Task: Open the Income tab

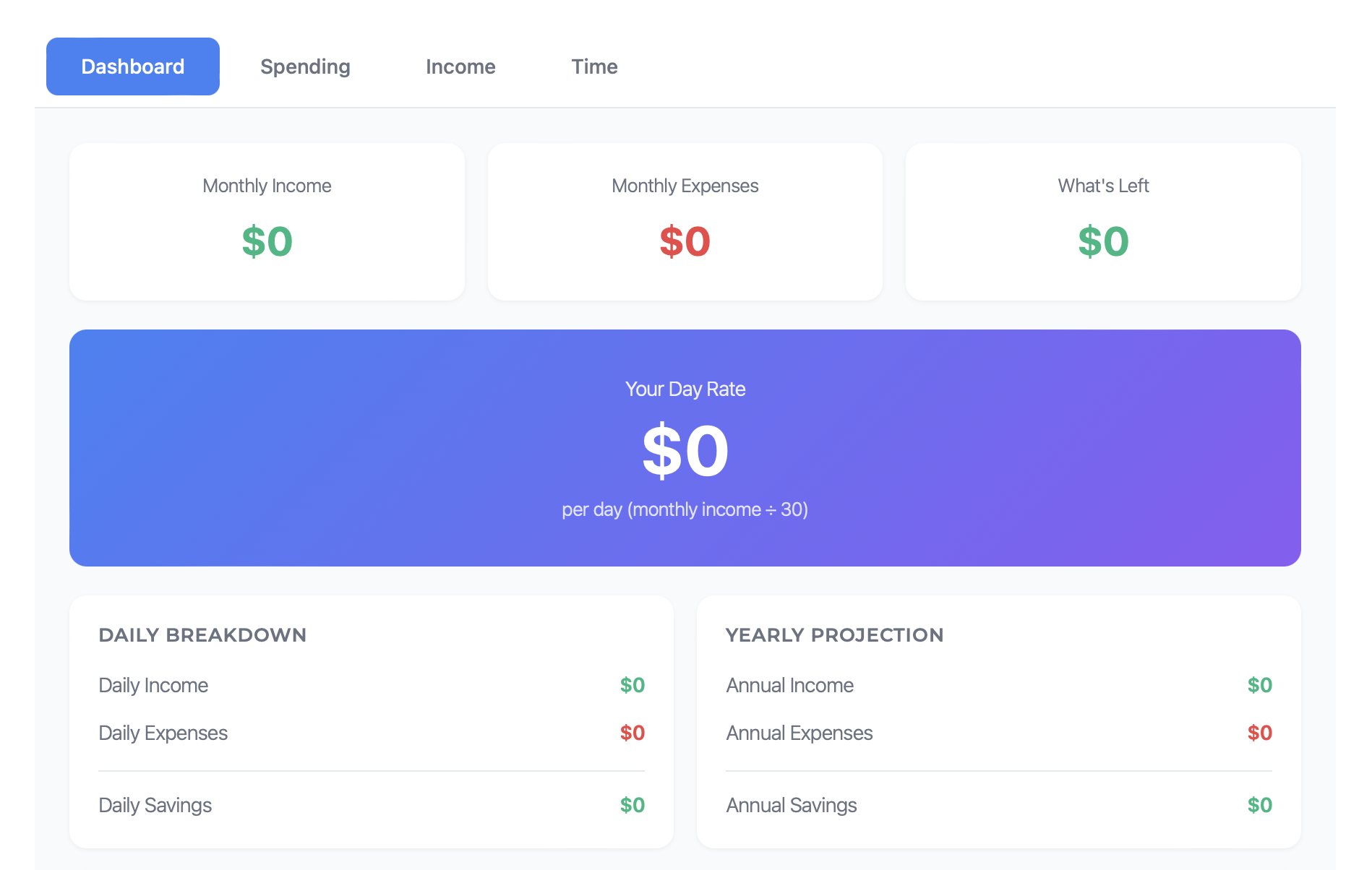Action: click(x=460, y=66)
